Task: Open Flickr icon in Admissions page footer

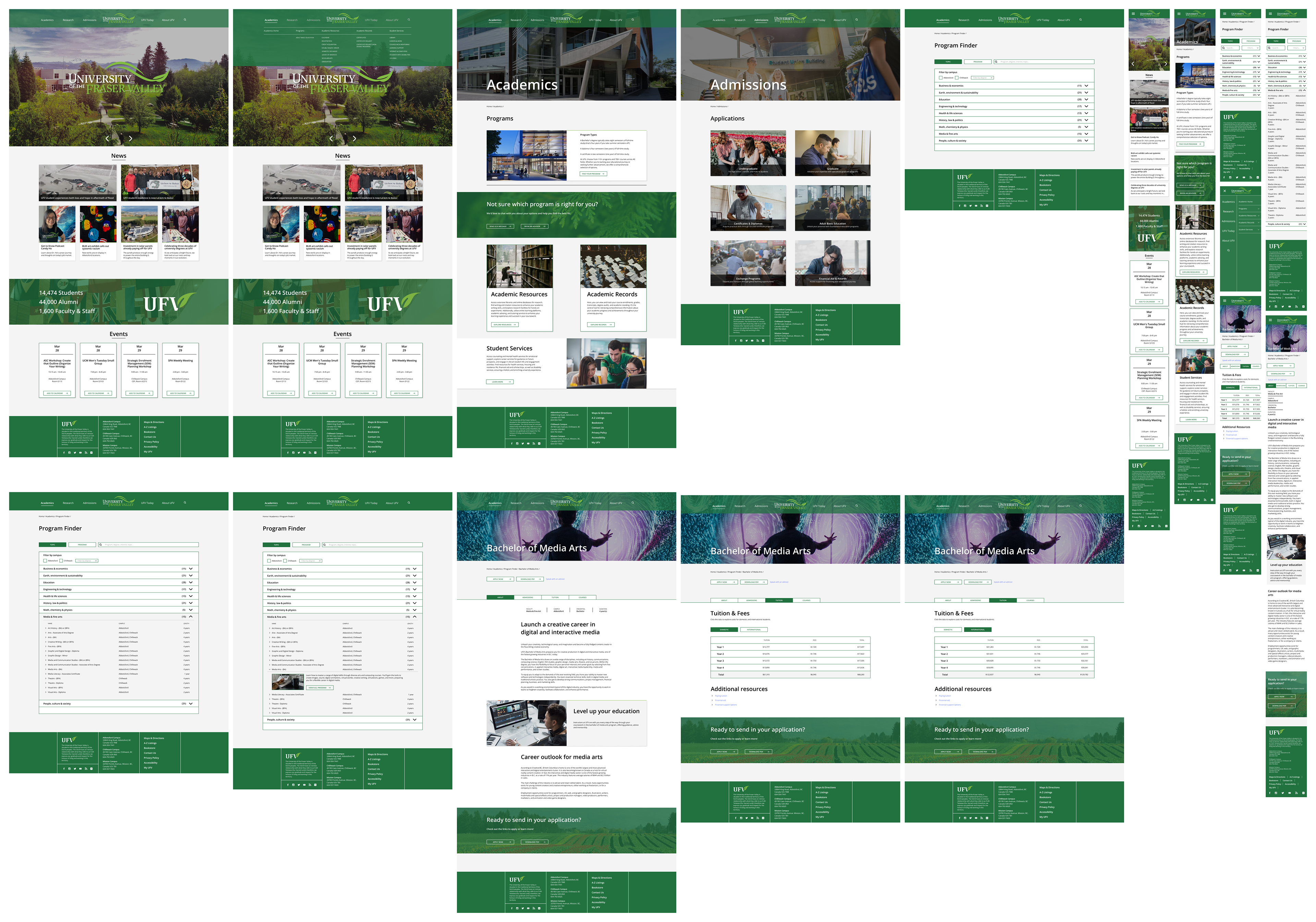Action: 764,340
